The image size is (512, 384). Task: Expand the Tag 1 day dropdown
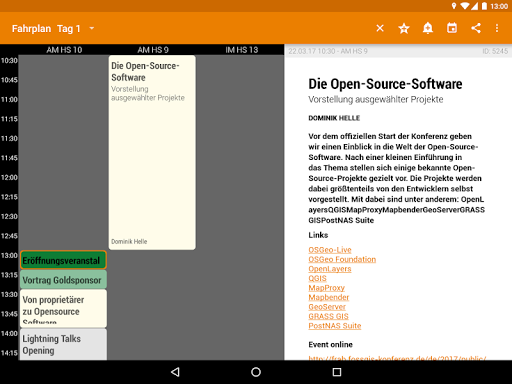pyautogui.click(x=76, y=29)
